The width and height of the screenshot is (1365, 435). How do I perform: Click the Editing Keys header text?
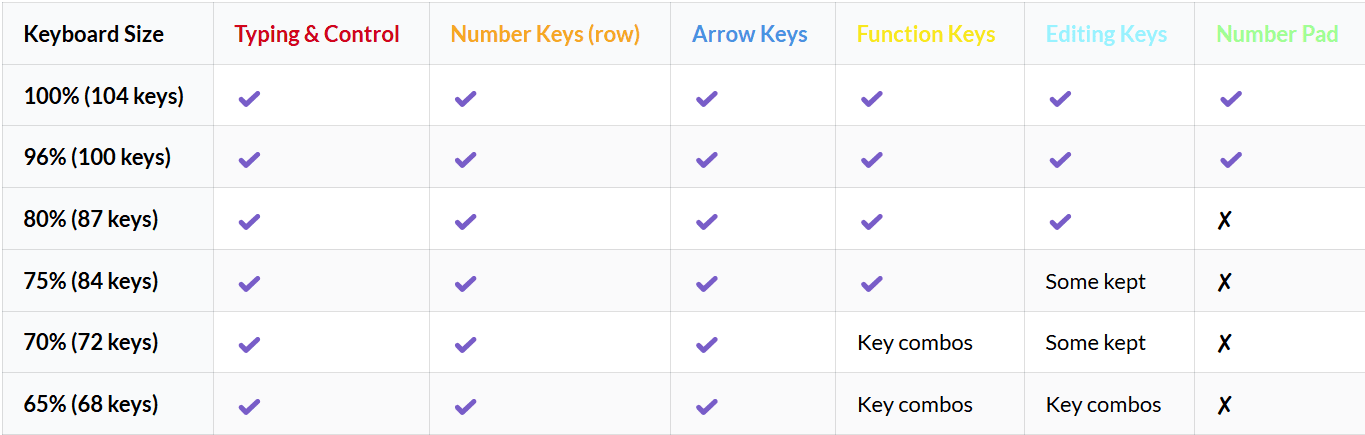pos(1106,34)
